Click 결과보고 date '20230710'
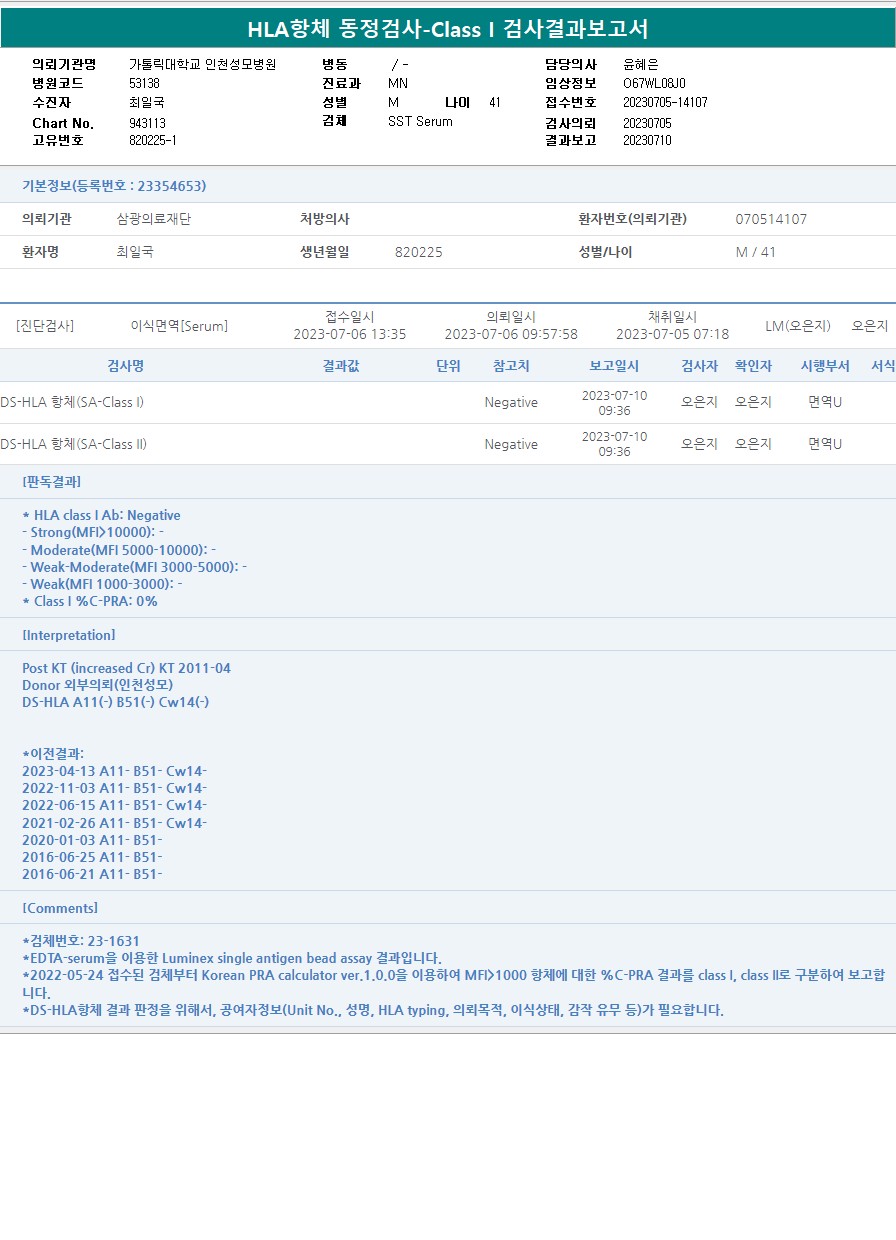Viewport: 896px width, 1240px height. coord(647,140)
